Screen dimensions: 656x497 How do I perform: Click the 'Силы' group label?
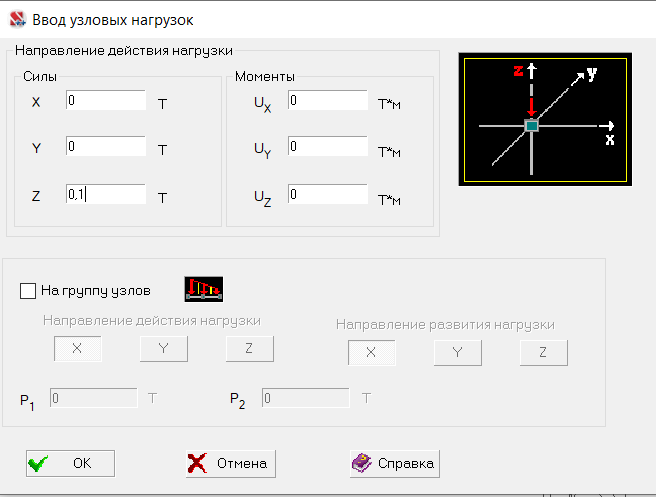(x=40, y=77)
